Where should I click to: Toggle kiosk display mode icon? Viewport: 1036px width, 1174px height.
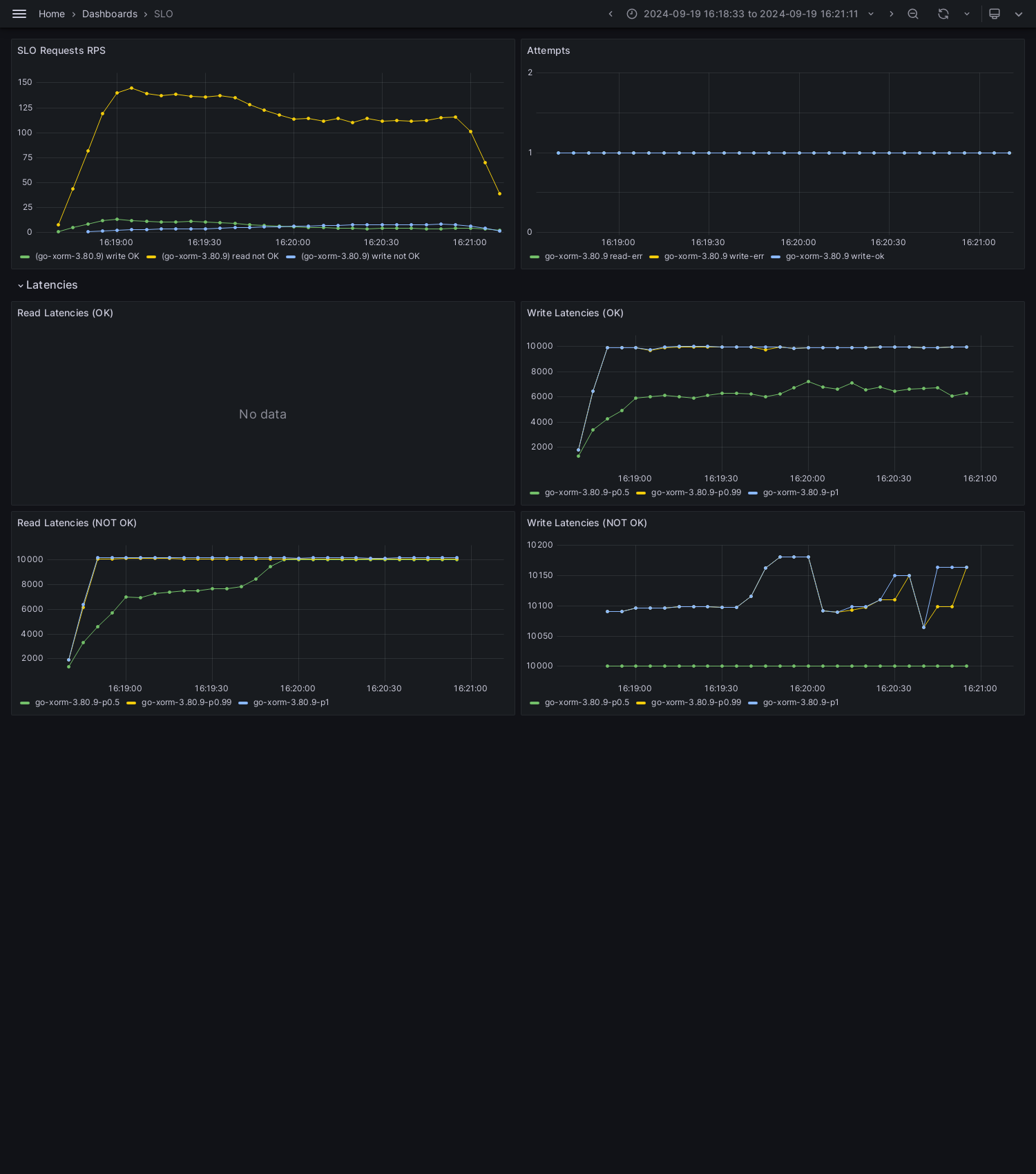pyautogui.click(x=995, y=14)
